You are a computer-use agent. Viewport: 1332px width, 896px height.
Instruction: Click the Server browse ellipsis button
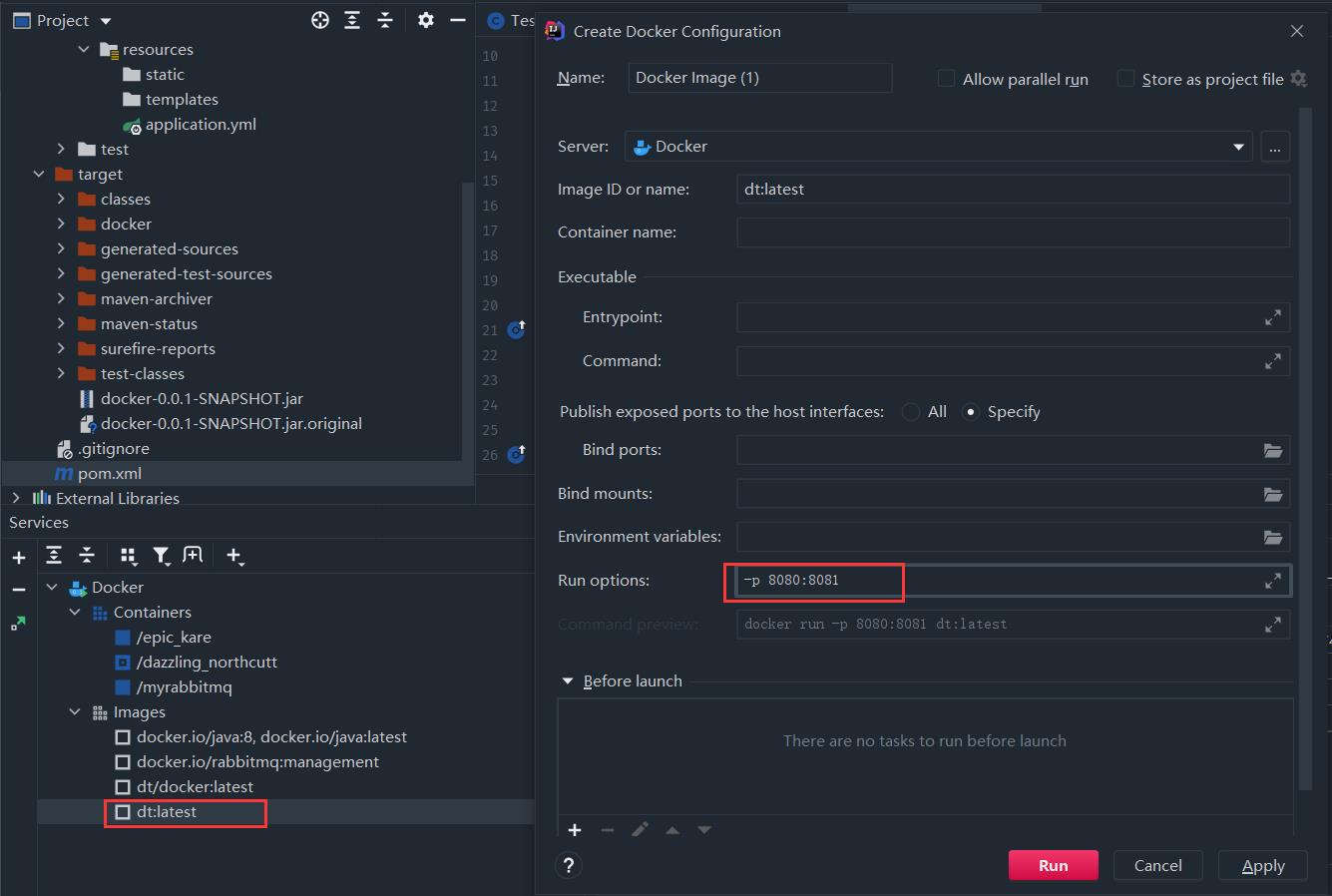point(1275,147)
